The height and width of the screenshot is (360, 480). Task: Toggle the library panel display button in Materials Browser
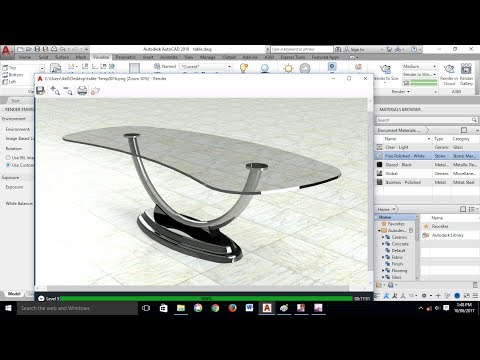coord(463,209)
